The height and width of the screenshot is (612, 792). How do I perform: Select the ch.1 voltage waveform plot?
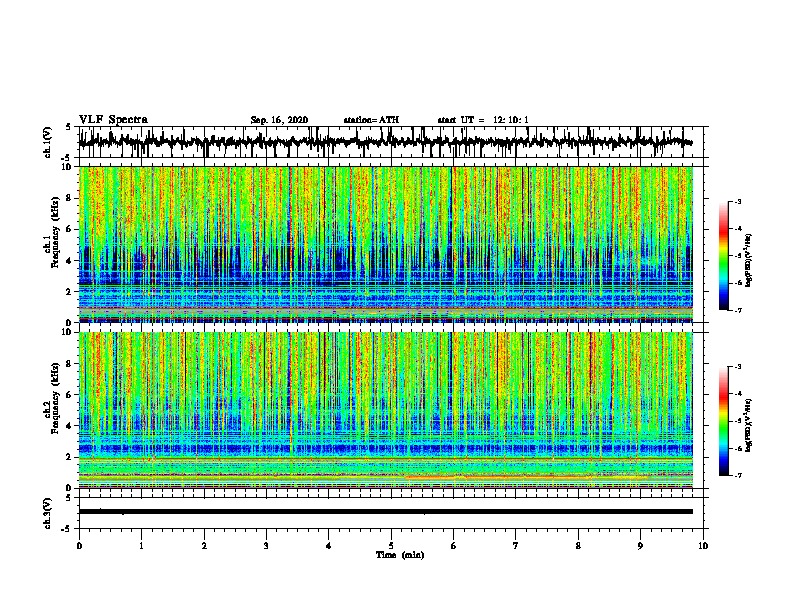coord(391,142)
